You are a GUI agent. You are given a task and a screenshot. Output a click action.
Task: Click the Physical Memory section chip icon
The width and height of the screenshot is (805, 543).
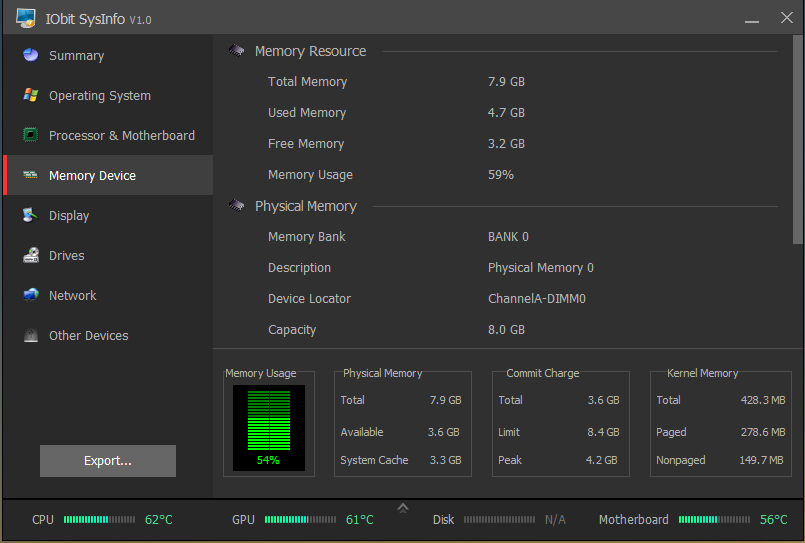click(x=237, y=205)
